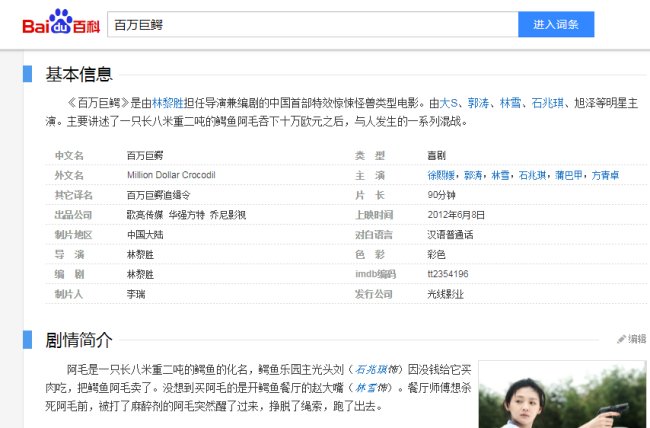The height and width of the screenshot is (428, 650).
Task: Click the 上映时间 field label
Action: point(374,215)
